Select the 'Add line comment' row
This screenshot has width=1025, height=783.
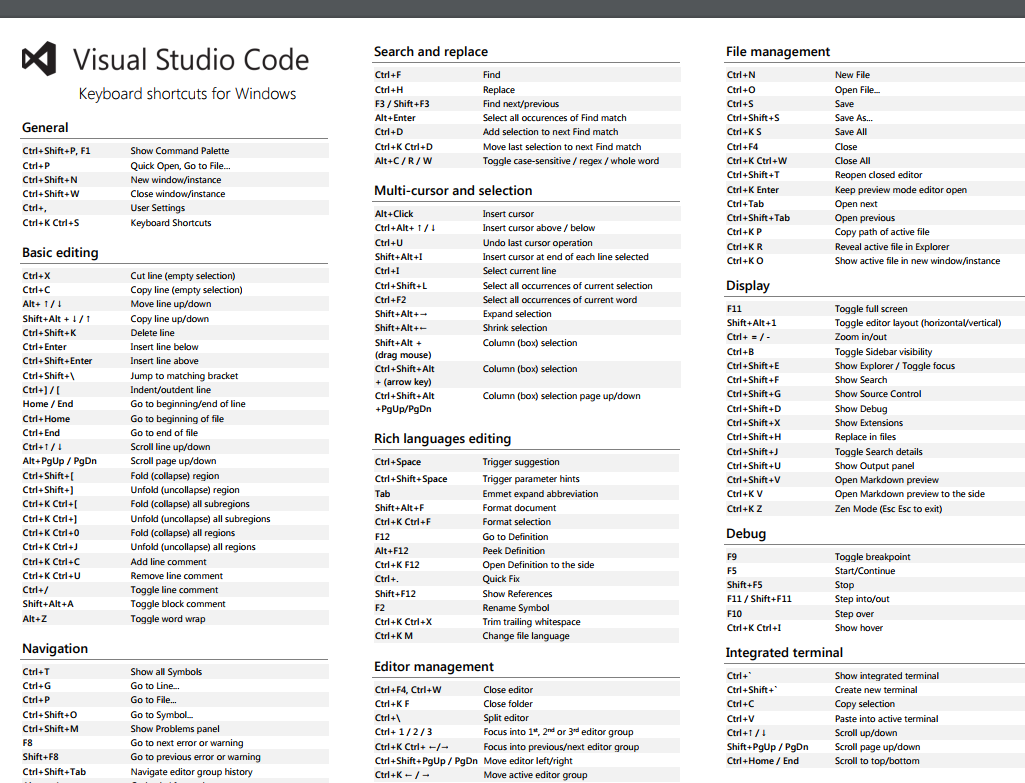175,561
